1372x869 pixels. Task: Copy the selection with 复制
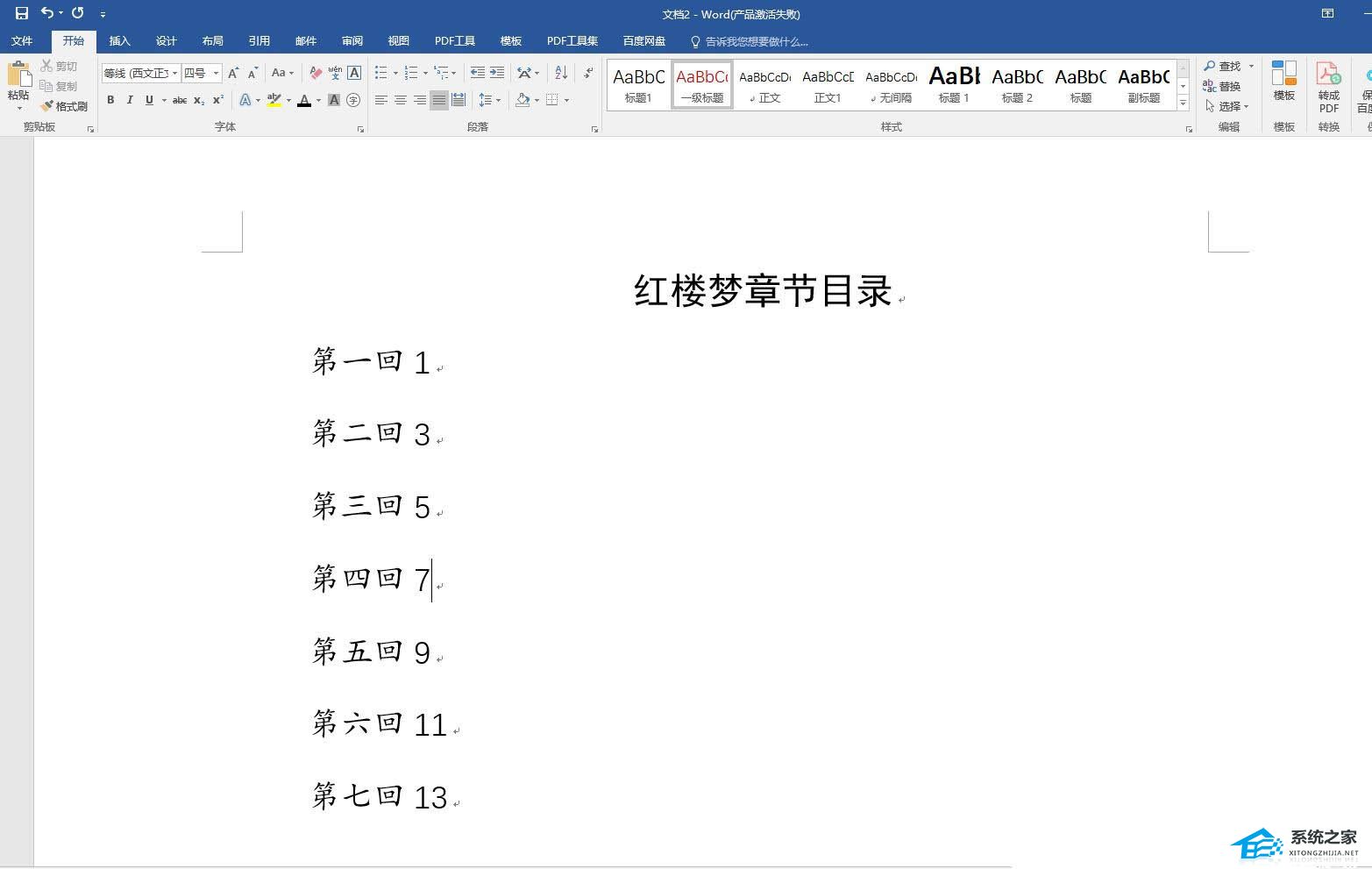(59, 86)
